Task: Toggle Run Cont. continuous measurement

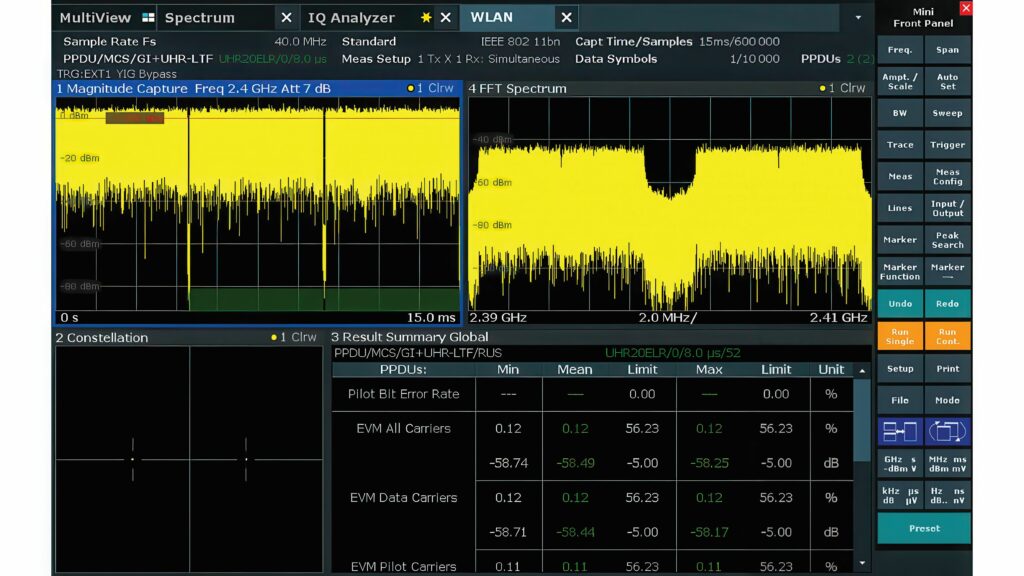Action: [947, 336]
